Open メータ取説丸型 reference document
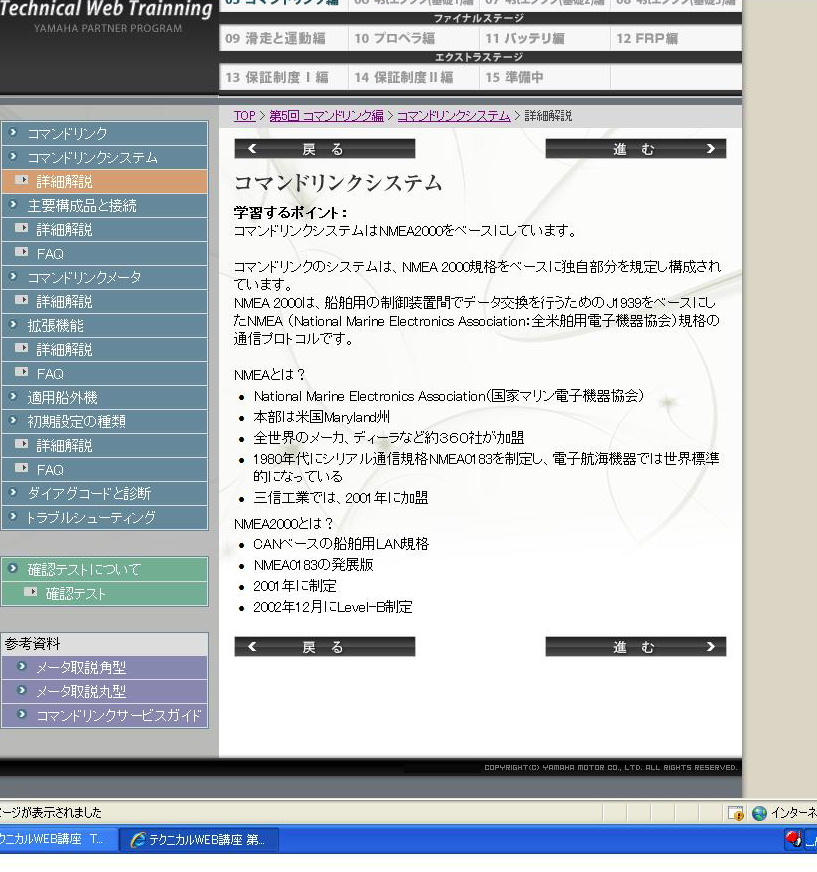The image size is (817, 872). point(105,691)
